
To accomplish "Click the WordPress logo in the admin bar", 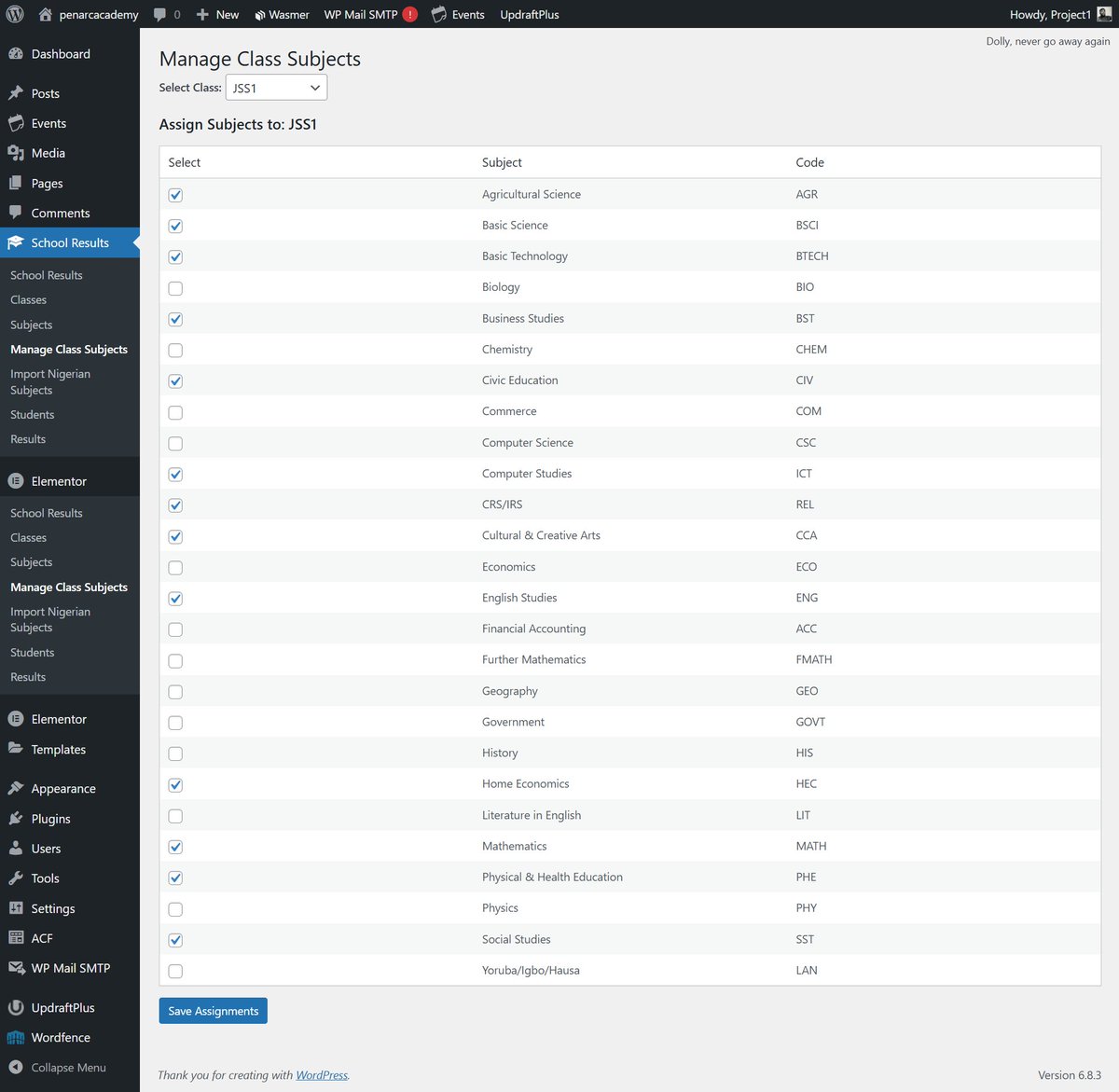I will 13,14.
